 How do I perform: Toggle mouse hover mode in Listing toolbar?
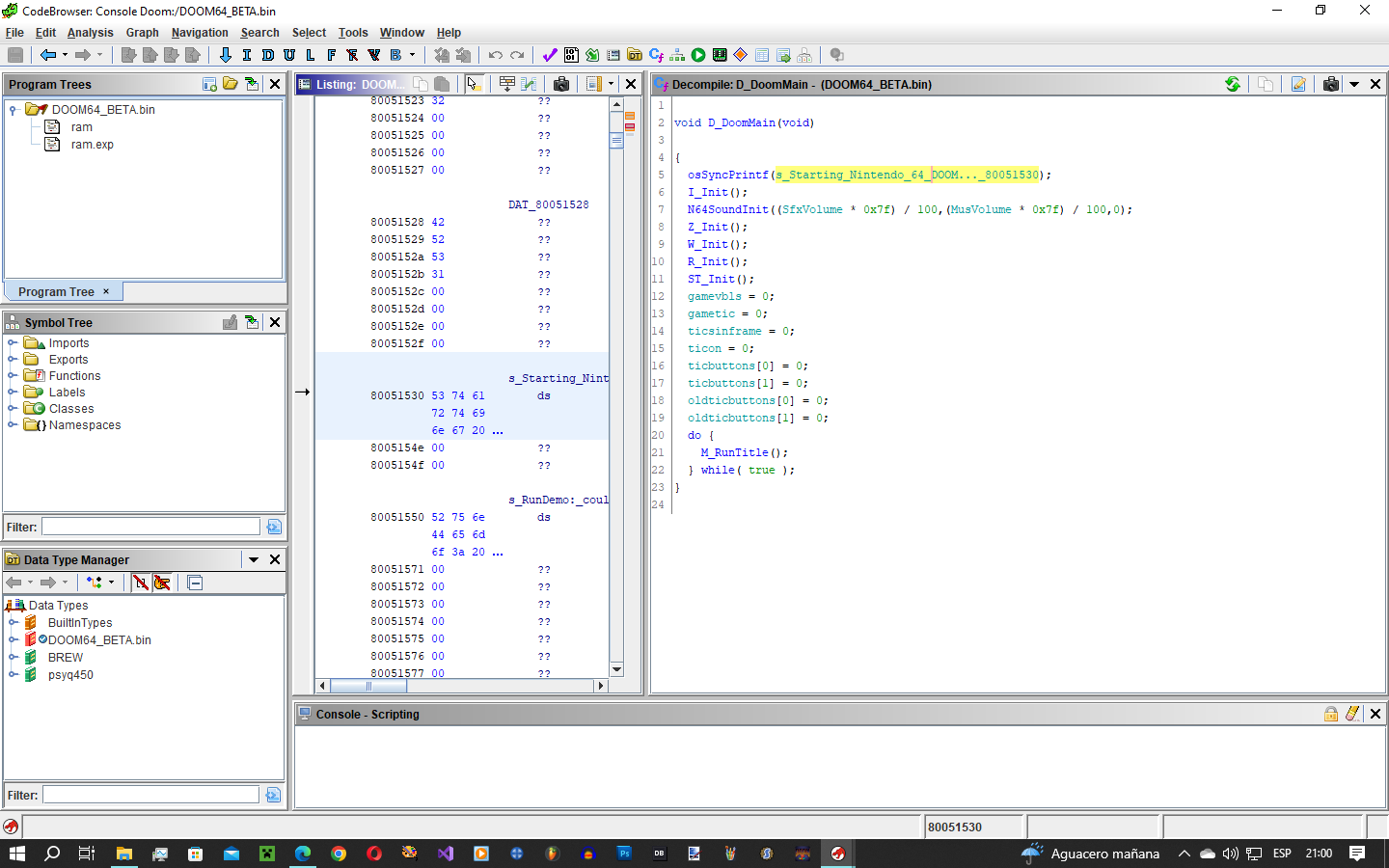point(474,84)
